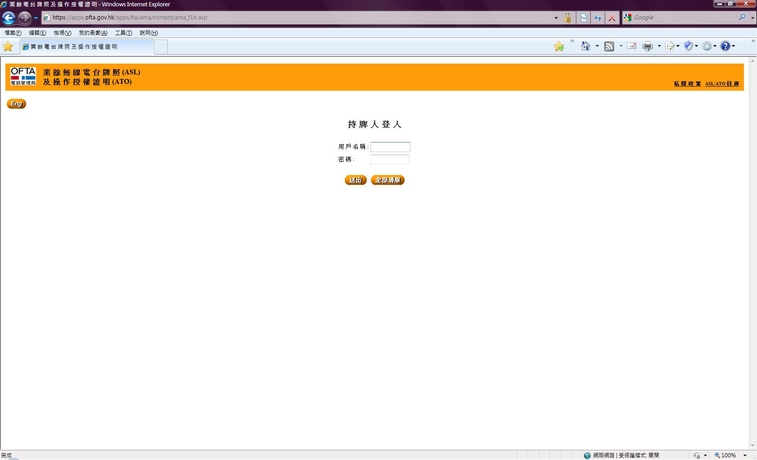757x460 pixels.
Task: Click the Home icon in command bar
Action: (585, 47)
